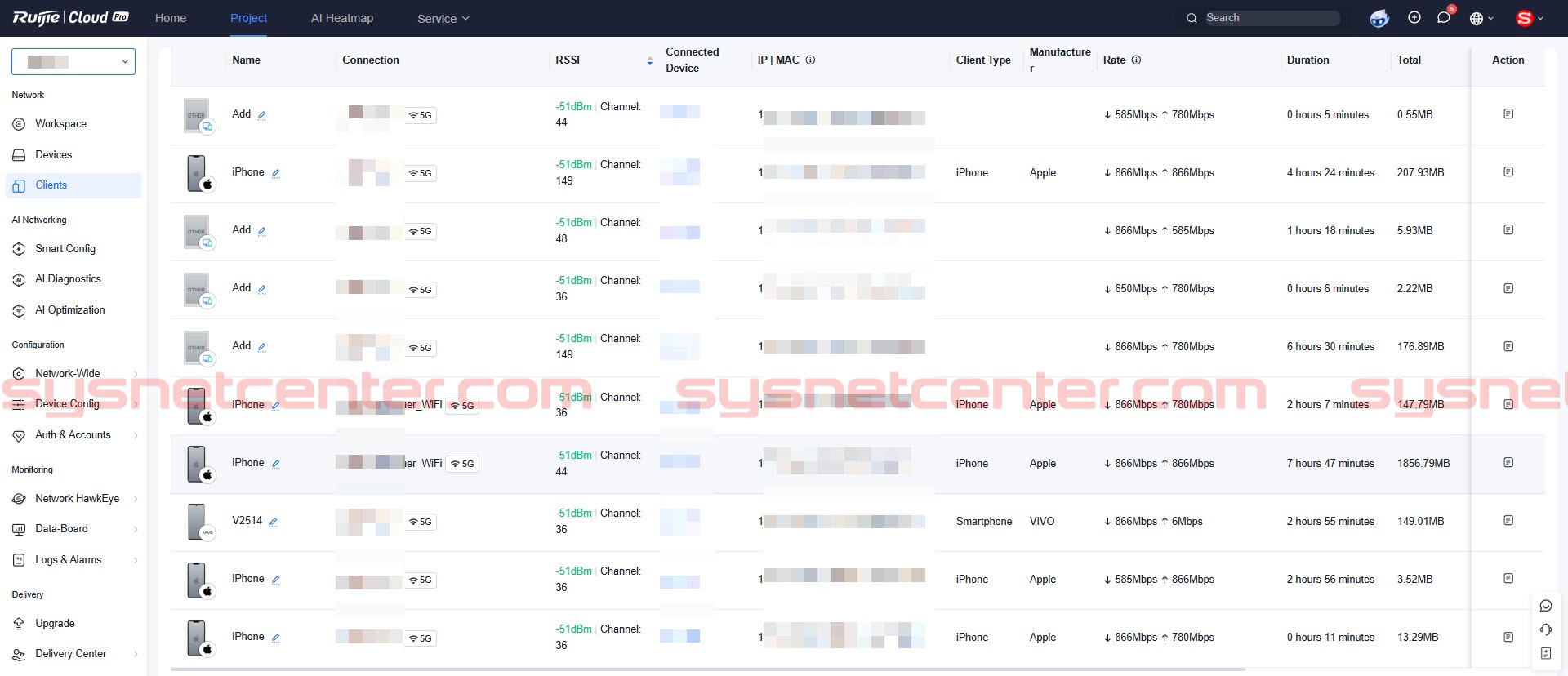Open the Devices page from sidebar
Viewport: 1568px width, 676px height.
53,155
